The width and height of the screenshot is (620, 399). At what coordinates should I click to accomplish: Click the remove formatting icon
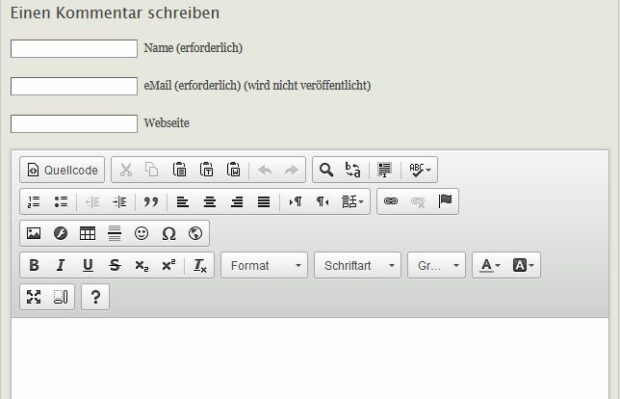tap(200, 265)
